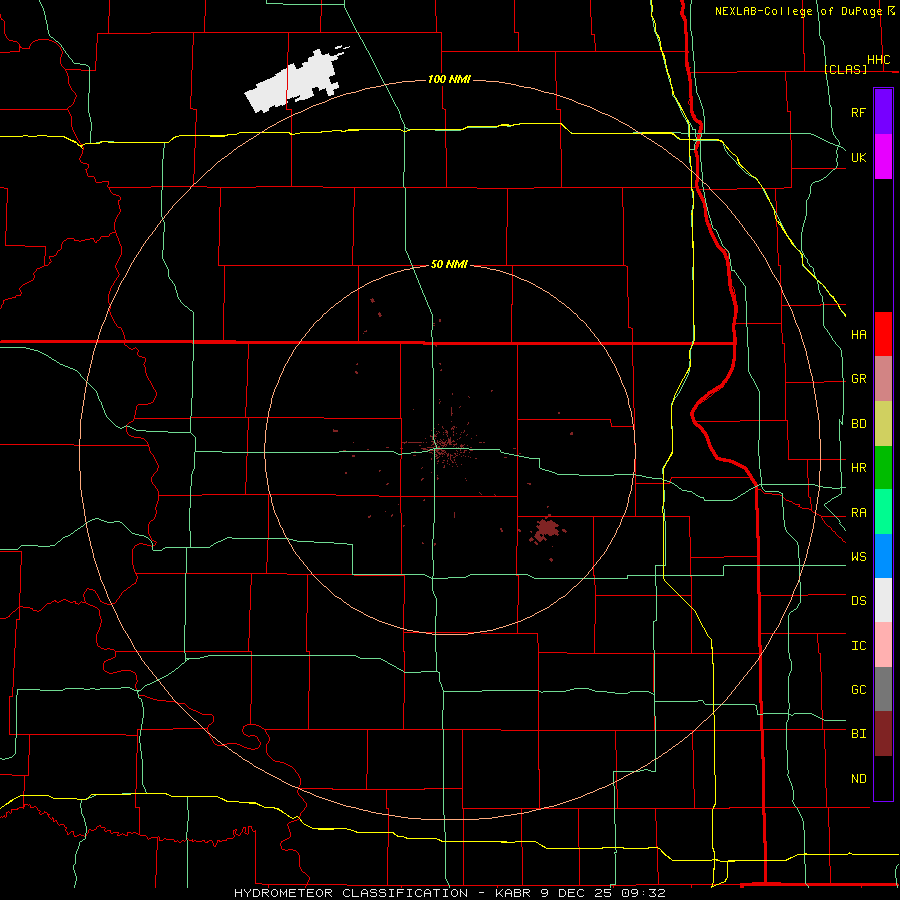The height and width of the screenshot is (900, 900).
Task: Click the HR green legend swatch
Action: pos(883,468)
